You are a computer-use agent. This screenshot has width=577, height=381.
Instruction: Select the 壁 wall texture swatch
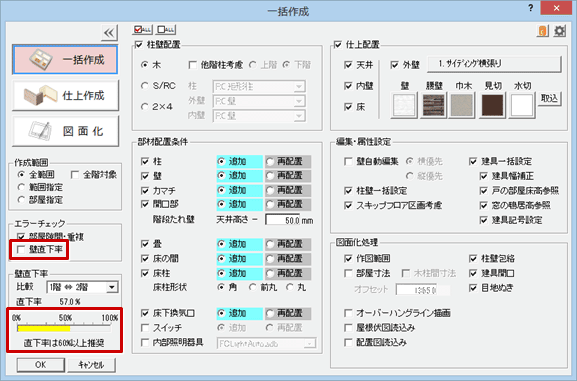[x=404, y=105]
